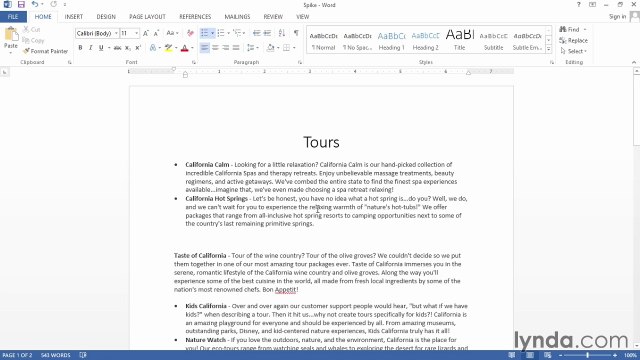Shrink font size with the smaller A icon
This screenshot has width=640, height=360.
click(x=156, y=33)
